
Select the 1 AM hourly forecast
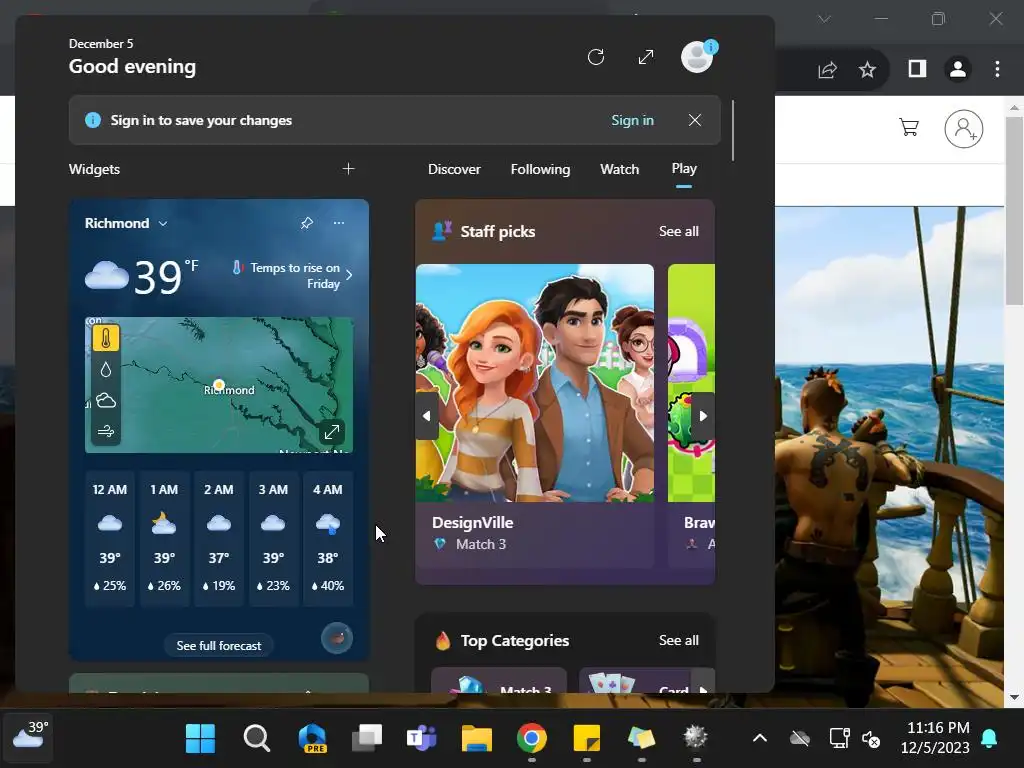coord(164,538)
